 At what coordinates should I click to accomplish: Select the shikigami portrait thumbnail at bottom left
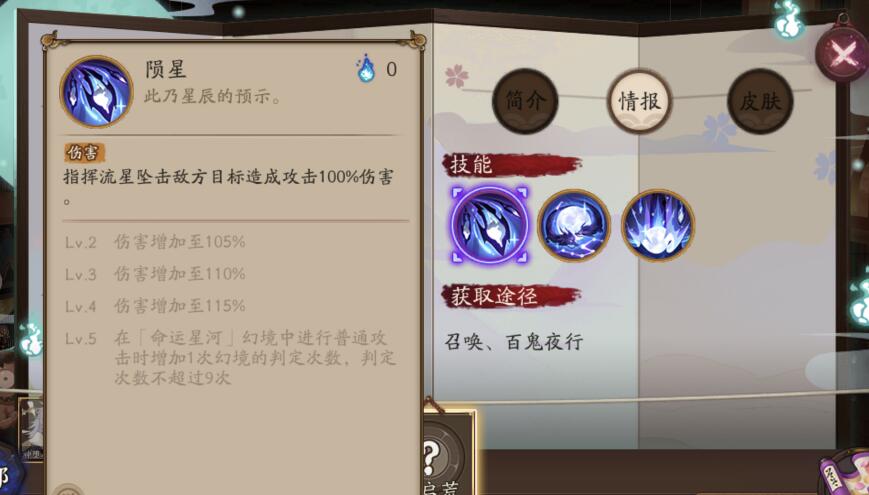coord(30,430)
